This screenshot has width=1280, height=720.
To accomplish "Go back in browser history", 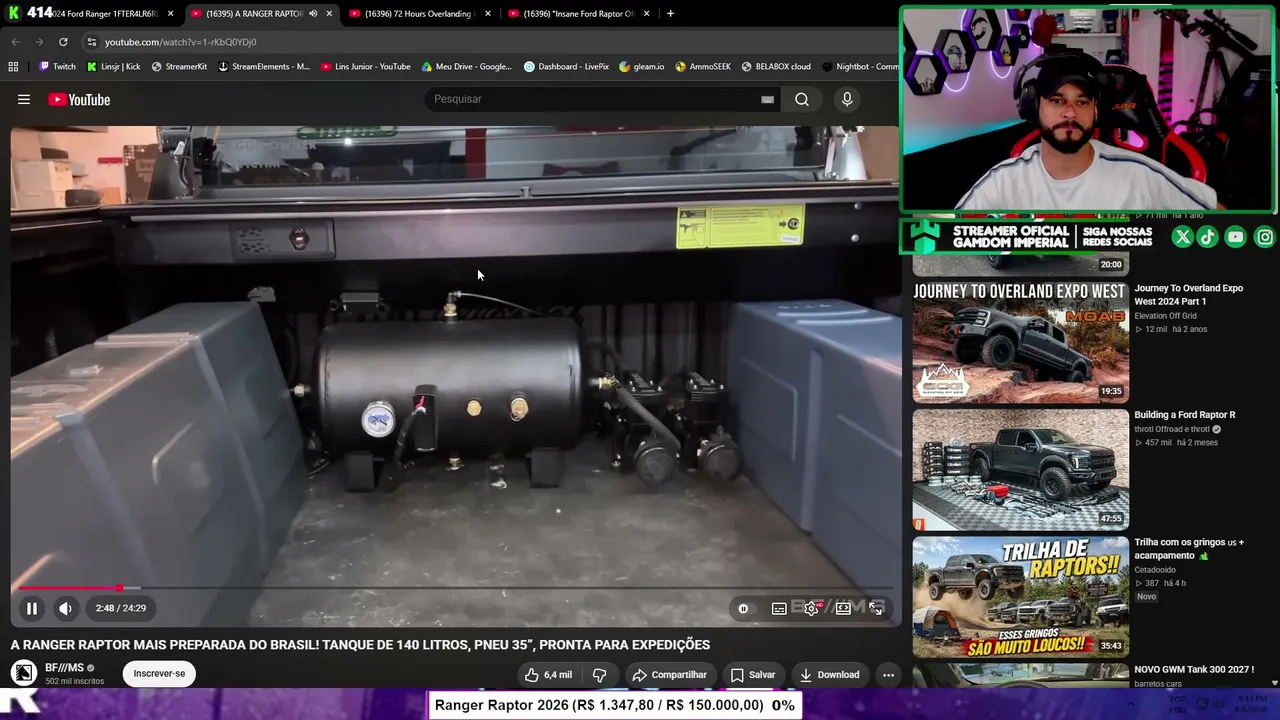I will pyautogui.click(x=15, y=42).
